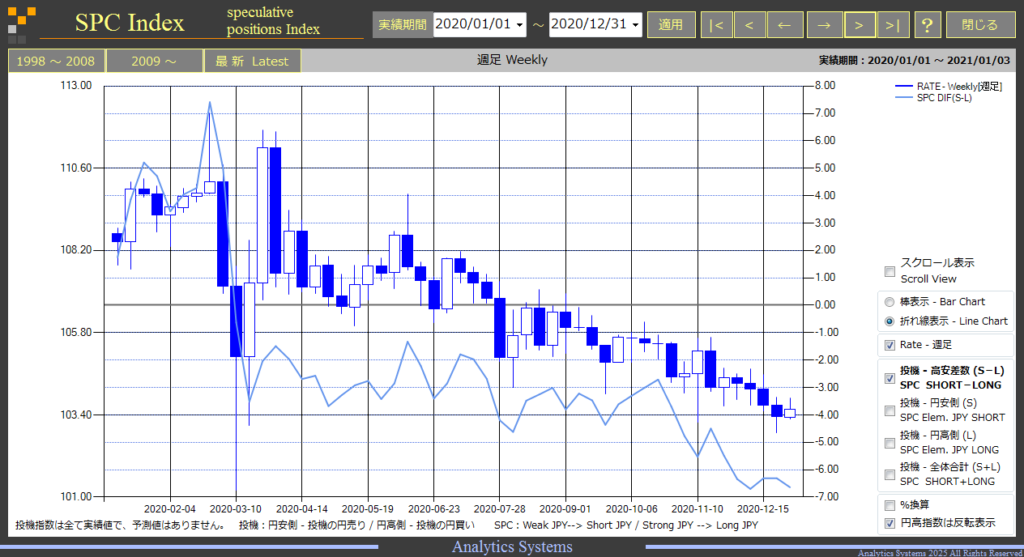Click the 実績期間 label button
Image resolution: width=1024 pixels, height=557 pixels.
click(x=402, y=25)
